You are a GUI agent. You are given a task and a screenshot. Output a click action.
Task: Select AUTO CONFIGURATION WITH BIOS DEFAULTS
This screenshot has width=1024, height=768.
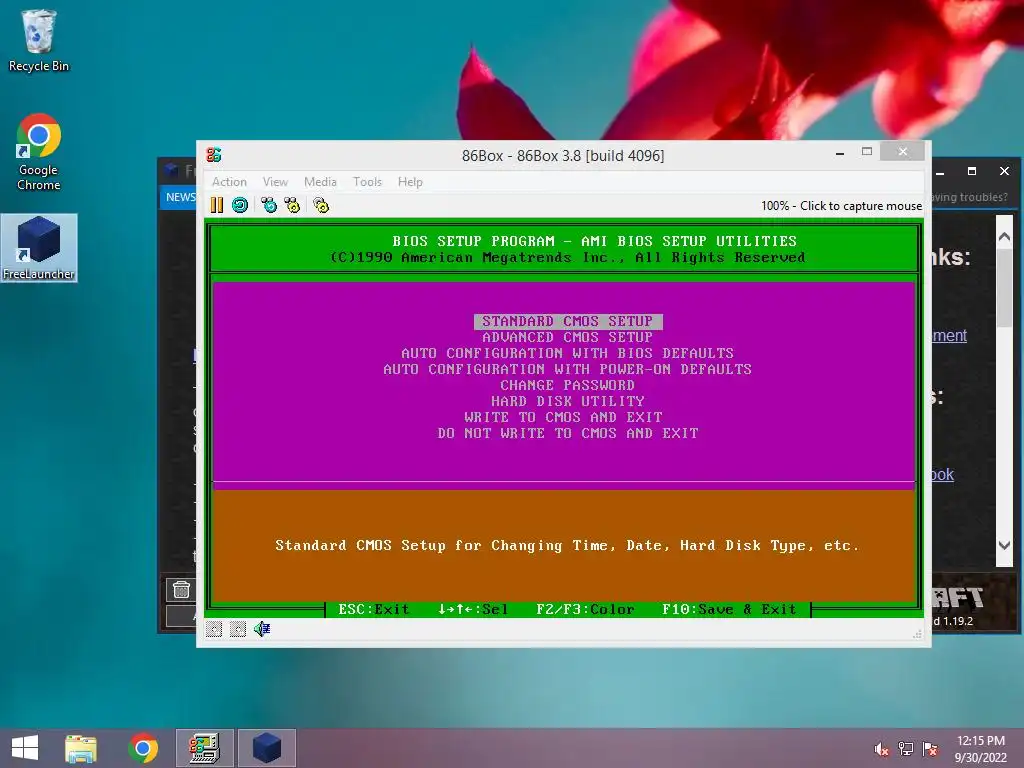click(x=568, y=353)
